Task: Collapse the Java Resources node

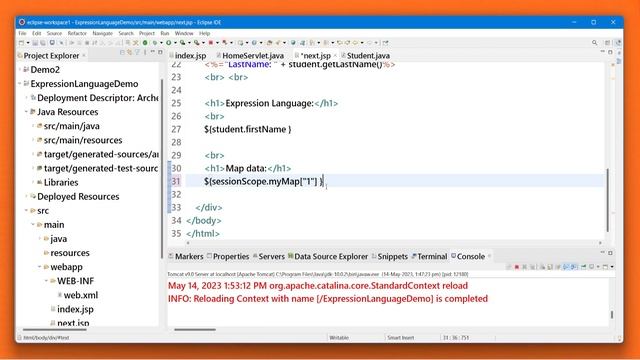Action: [27, 112]
